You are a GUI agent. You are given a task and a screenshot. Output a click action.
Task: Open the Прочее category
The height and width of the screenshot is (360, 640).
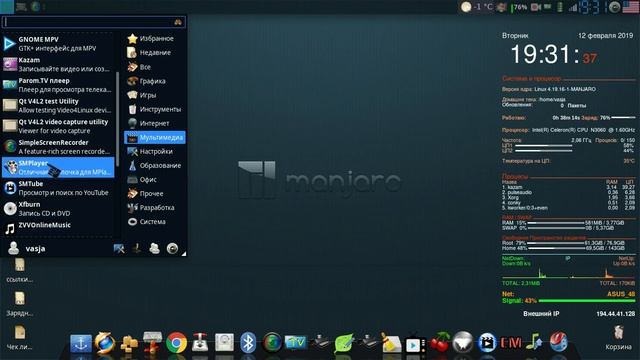[x=154, y=194]
